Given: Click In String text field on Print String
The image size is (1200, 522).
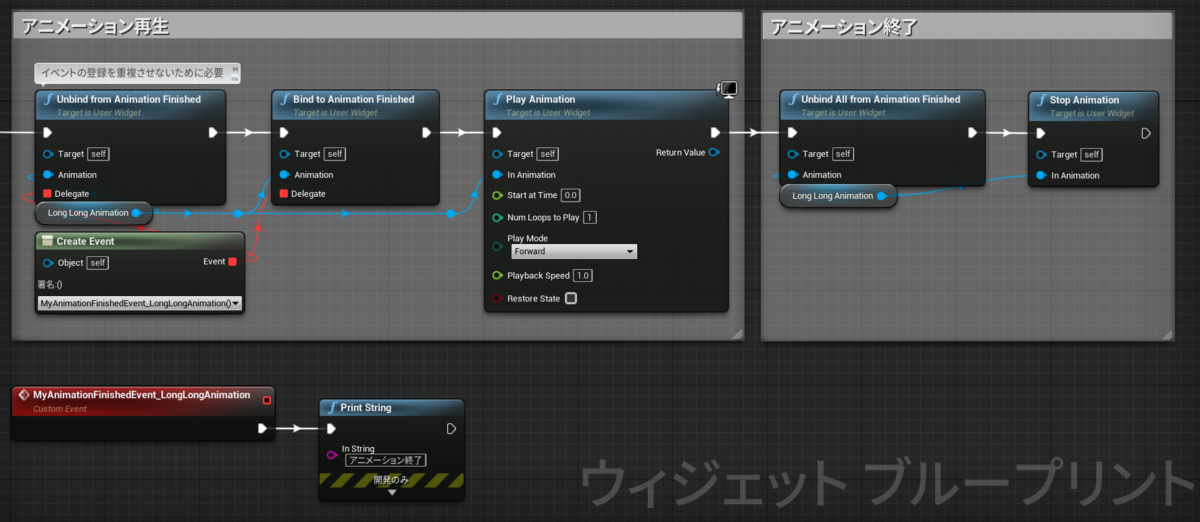Looking at the screenshot, I should point(386,461).
